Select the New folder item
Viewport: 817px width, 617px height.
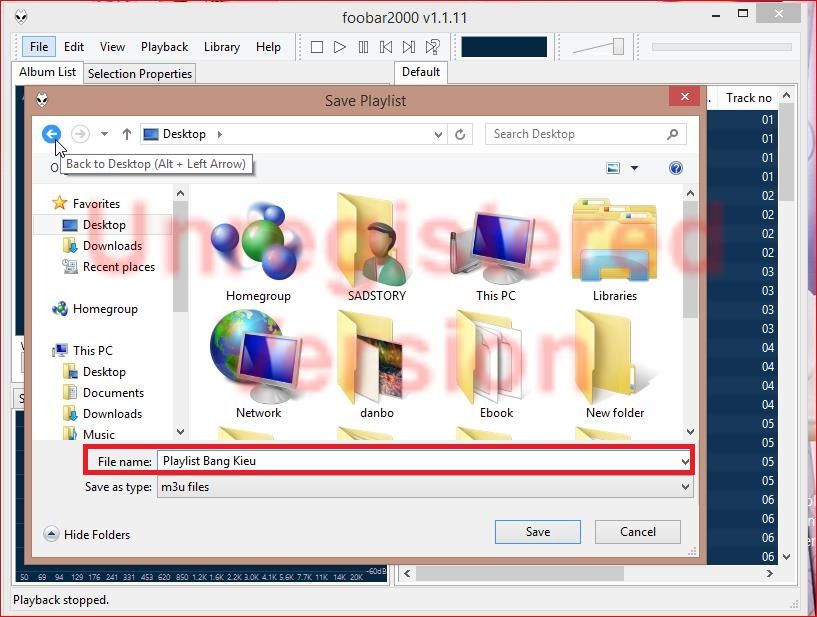coord(615,365)
